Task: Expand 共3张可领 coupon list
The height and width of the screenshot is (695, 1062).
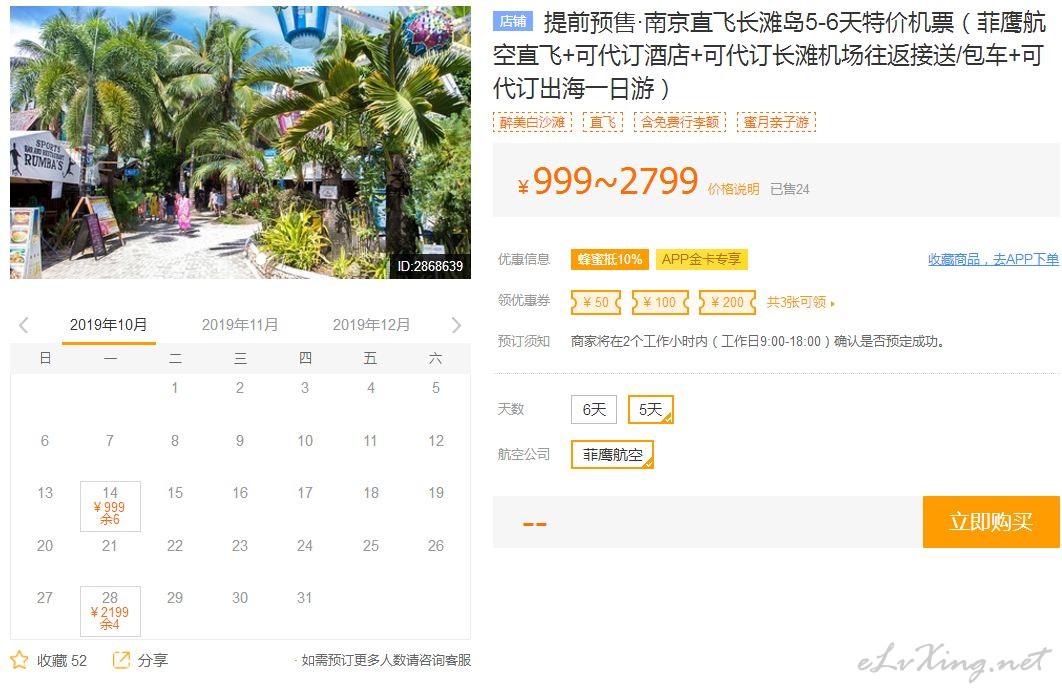Action: [801, 302]
